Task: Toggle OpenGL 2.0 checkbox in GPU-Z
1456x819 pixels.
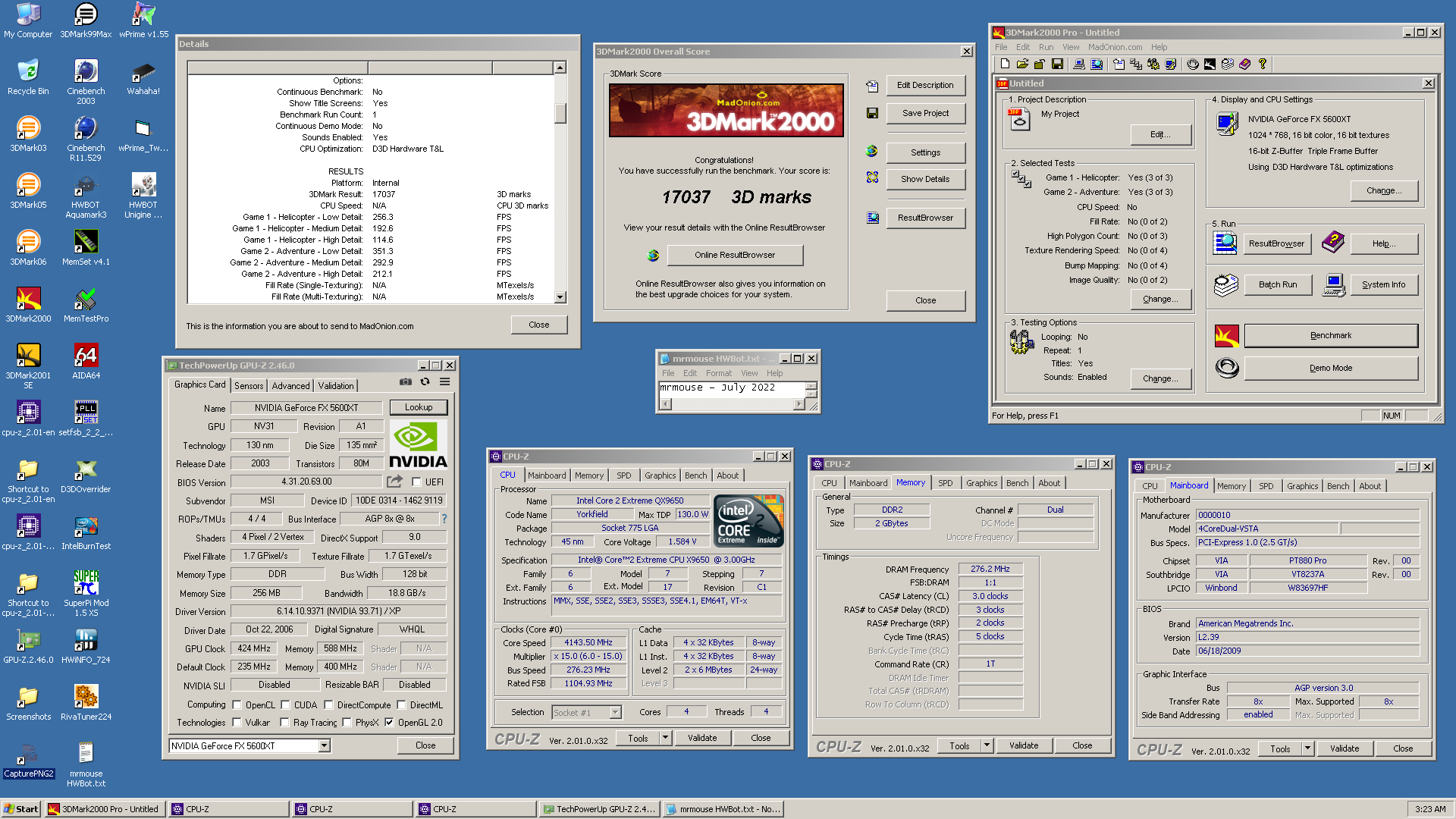Action: (x=389, y=722)
